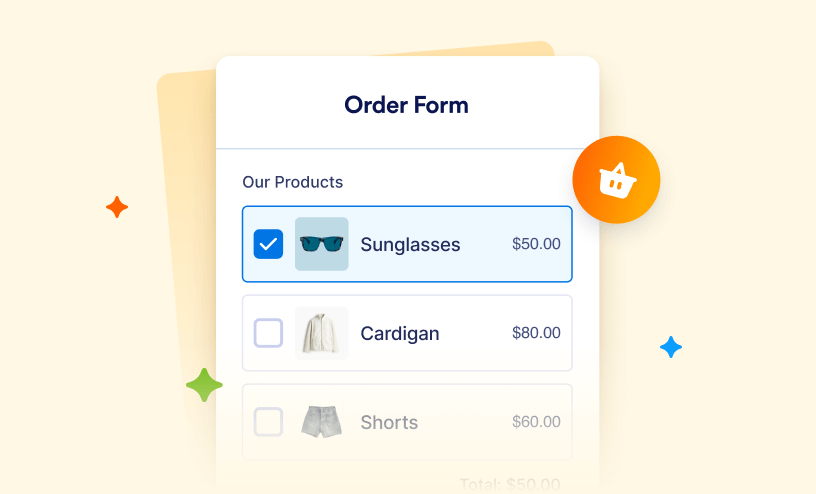Click the shorts product image
Screen dimensions: 816x494
click(x=321, y=422)
